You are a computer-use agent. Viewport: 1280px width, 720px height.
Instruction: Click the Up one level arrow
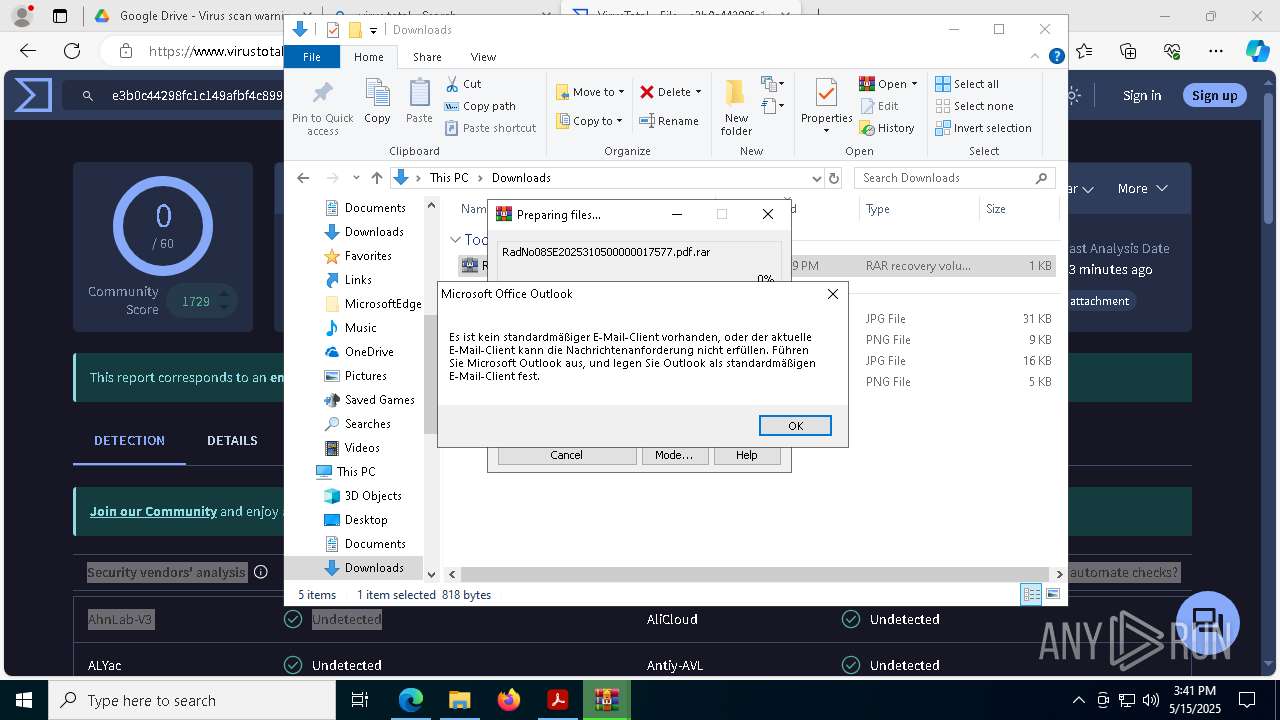pyautogui.click(x=376, y=178)
